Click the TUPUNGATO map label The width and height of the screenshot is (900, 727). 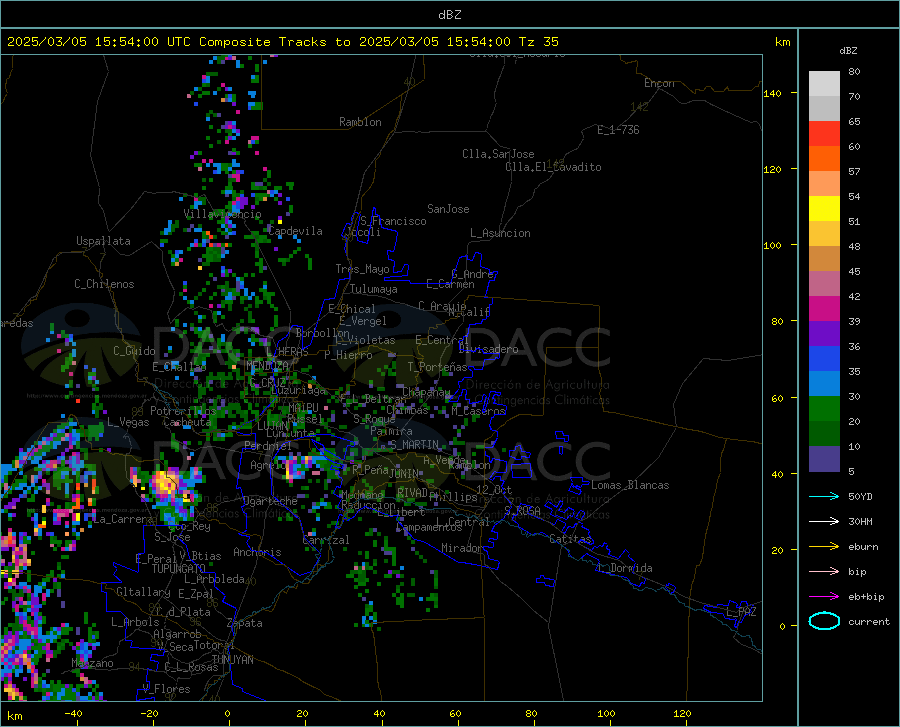(179, 569)
